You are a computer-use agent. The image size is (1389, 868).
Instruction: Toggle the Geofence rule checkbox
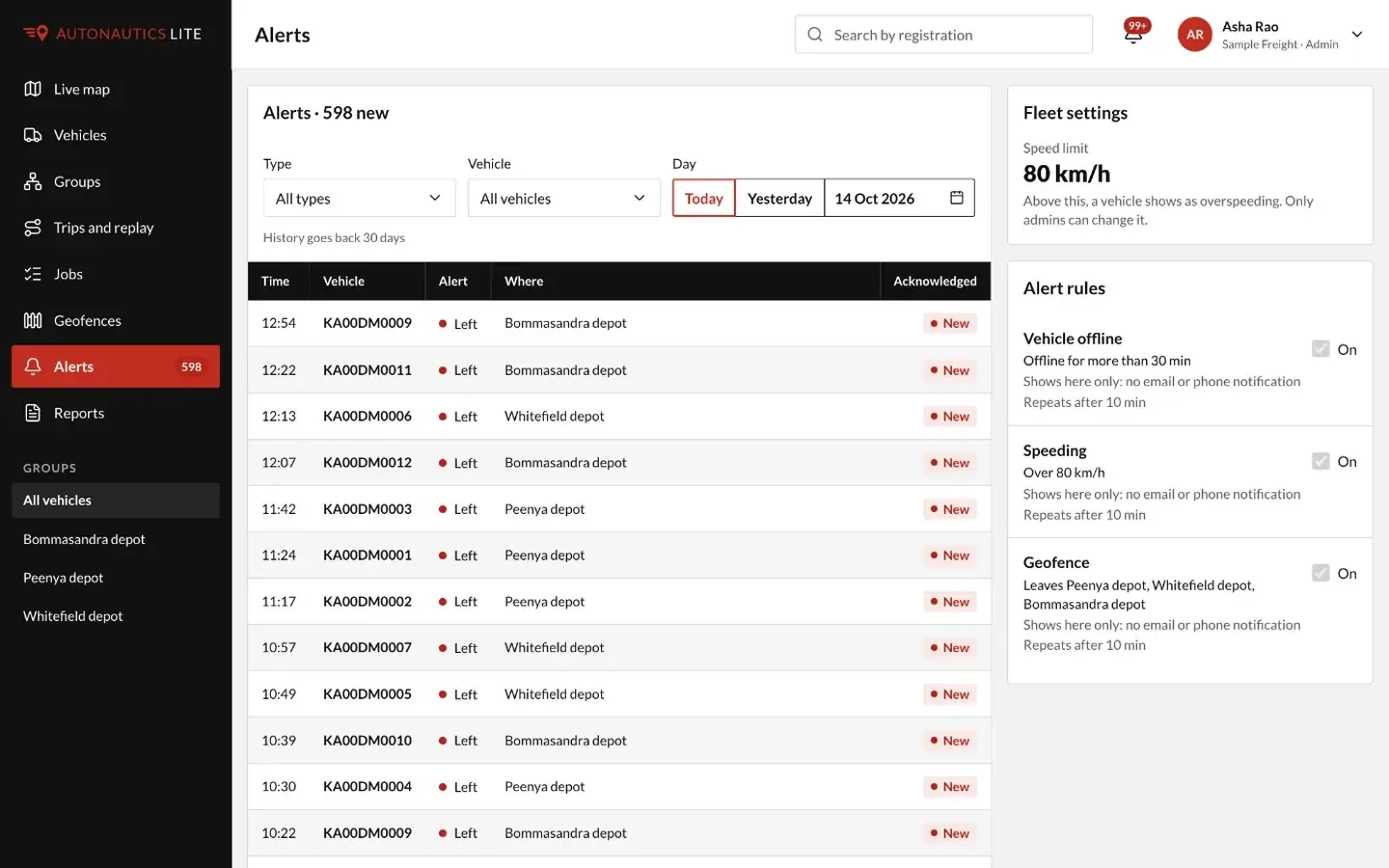1321,573
